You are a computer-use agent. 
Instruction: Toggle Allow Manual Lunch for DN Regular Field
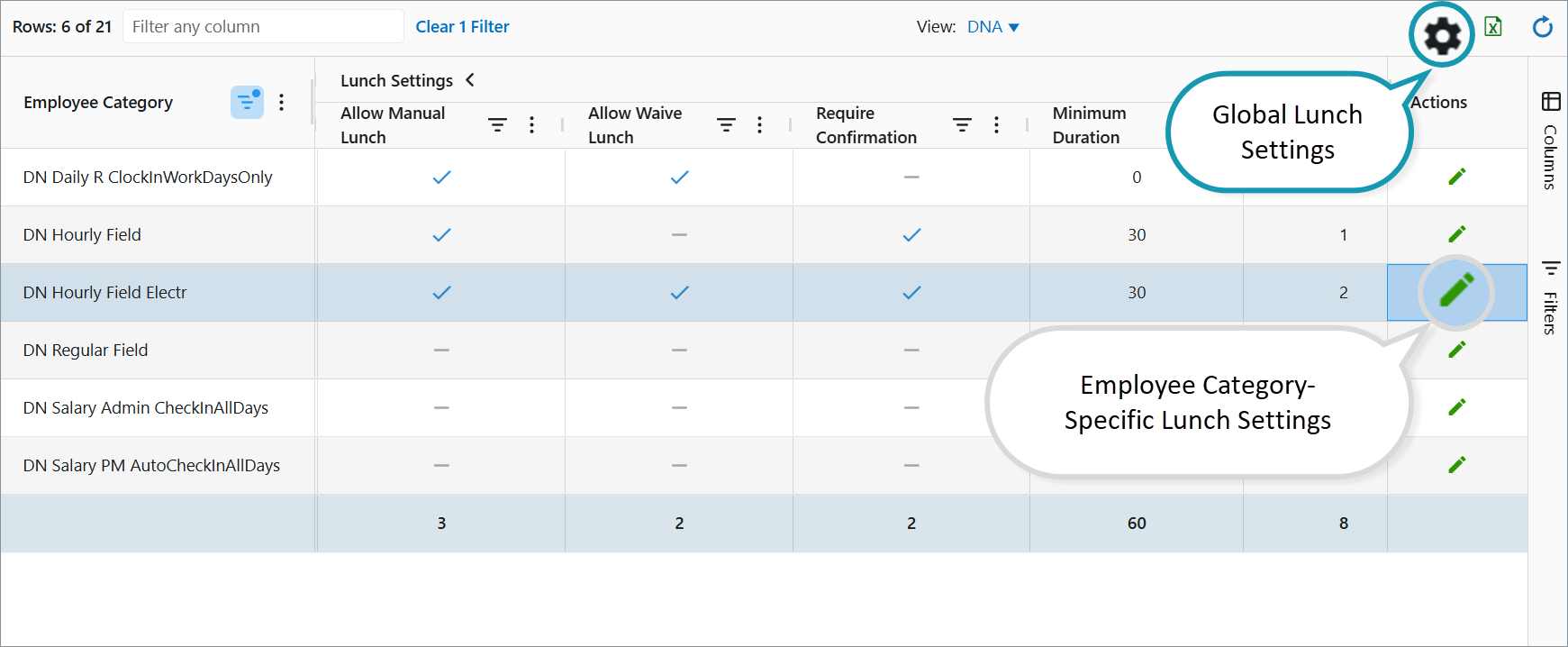pyautogui.click(x=441, y=350)
